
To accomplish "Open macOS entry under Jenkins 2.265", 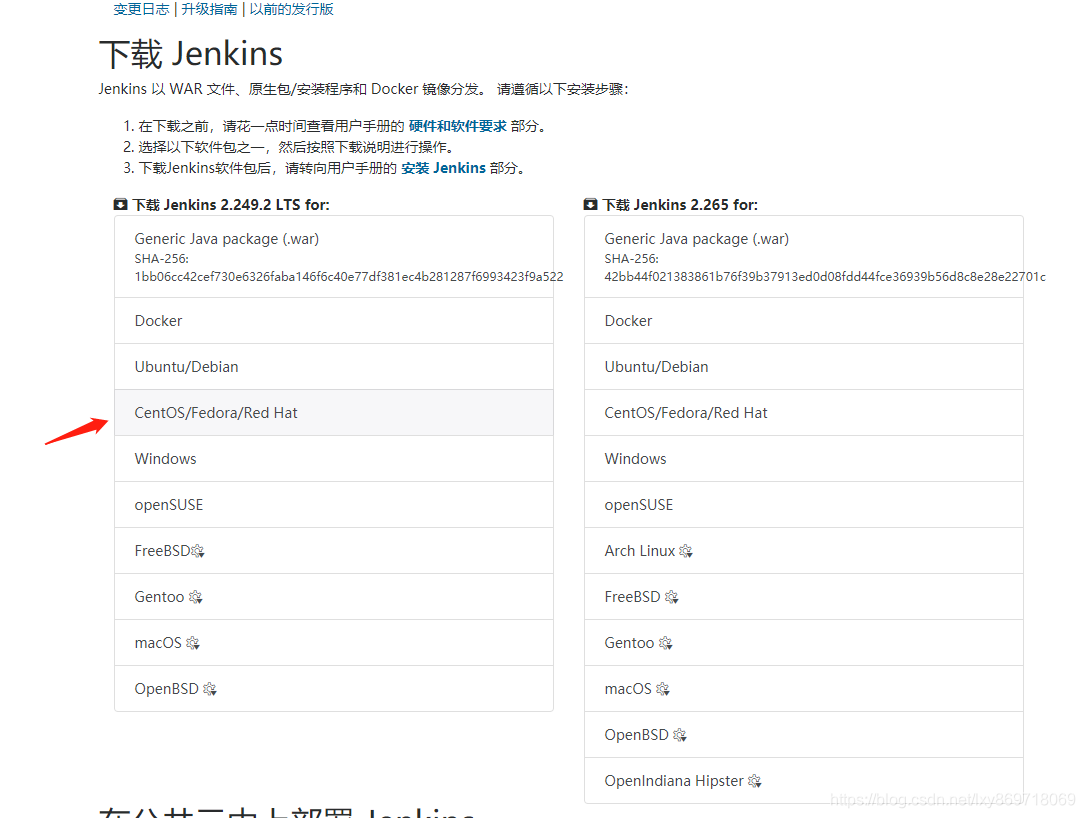I will click(804, 689).
